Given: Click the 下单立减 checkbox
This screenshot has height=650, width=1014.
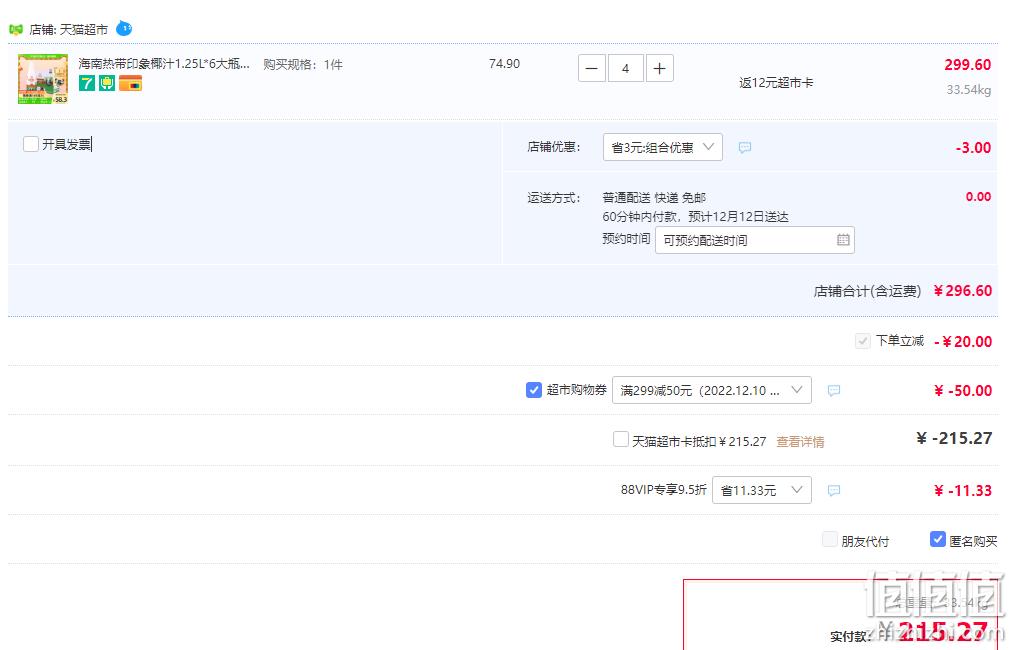Looking at the screenshot, I should (863, 341).
